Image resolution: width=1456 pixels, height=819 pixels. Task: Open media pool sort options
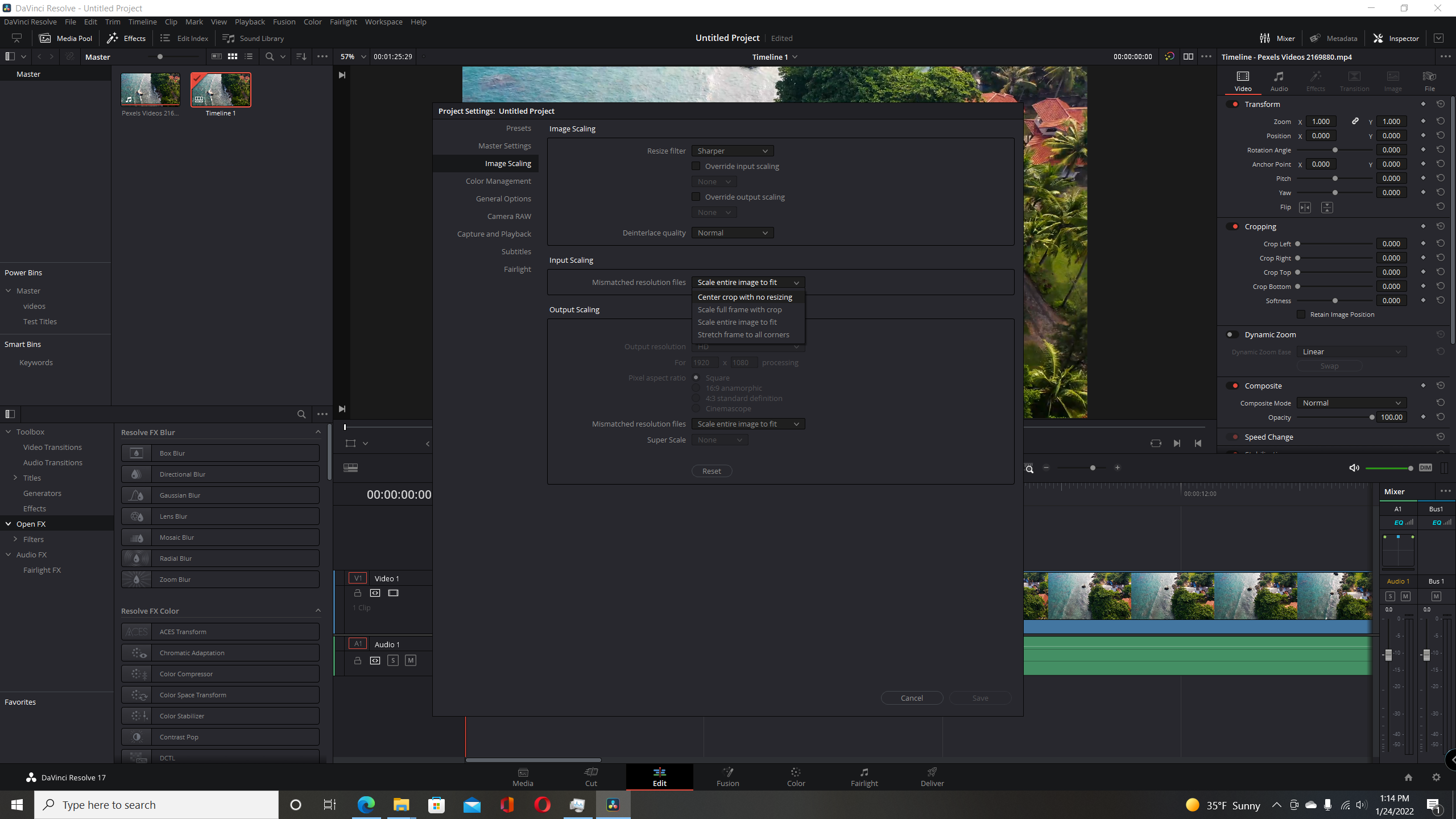(301, 56)
